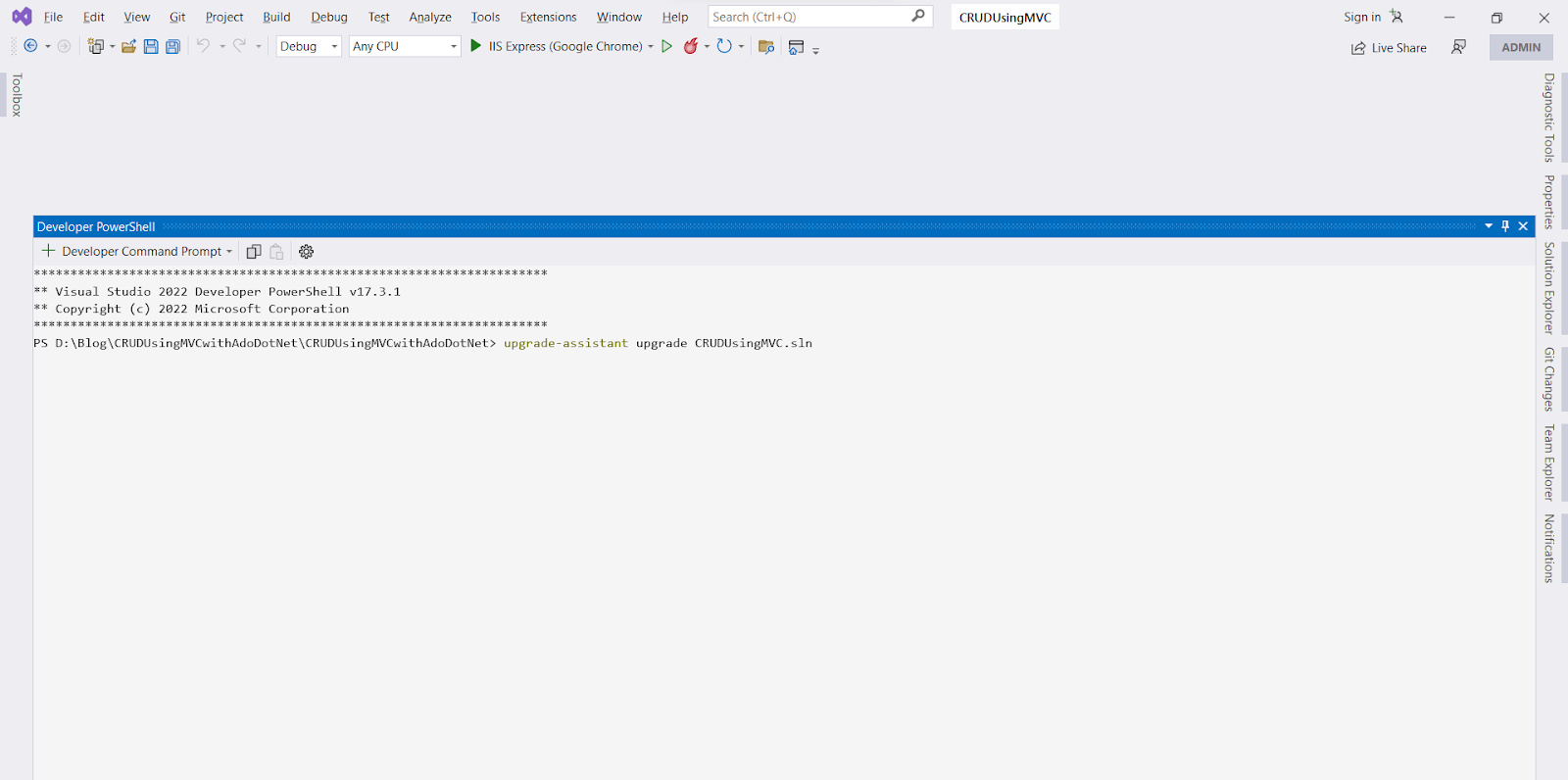The width and height of the screenshot is (1568, 780).
Task: Open the Extensions menu
Action: pyautogui.click(x=548, y=17)
